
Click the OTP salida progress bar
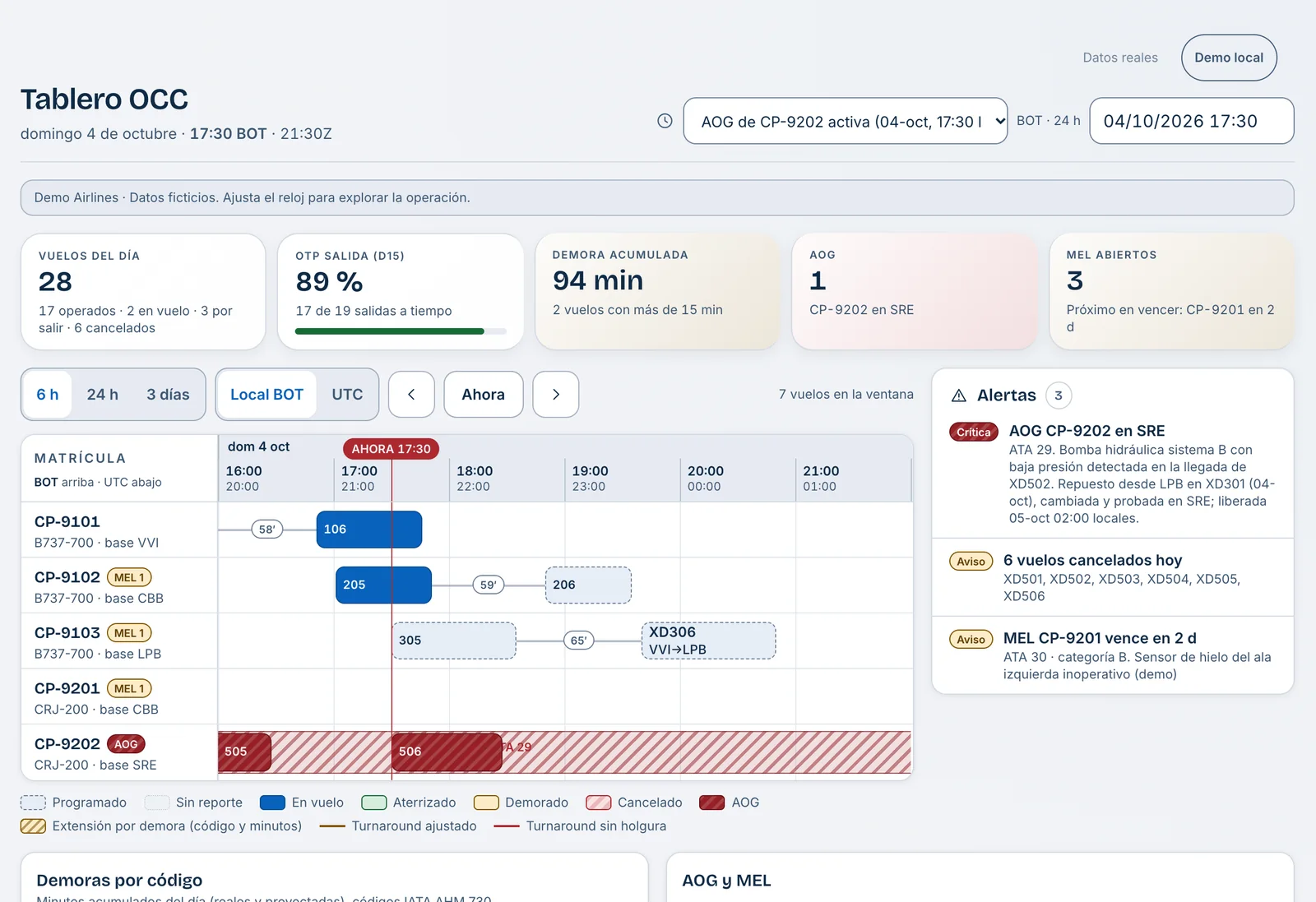pyautogui.click(x=401, y=331)
